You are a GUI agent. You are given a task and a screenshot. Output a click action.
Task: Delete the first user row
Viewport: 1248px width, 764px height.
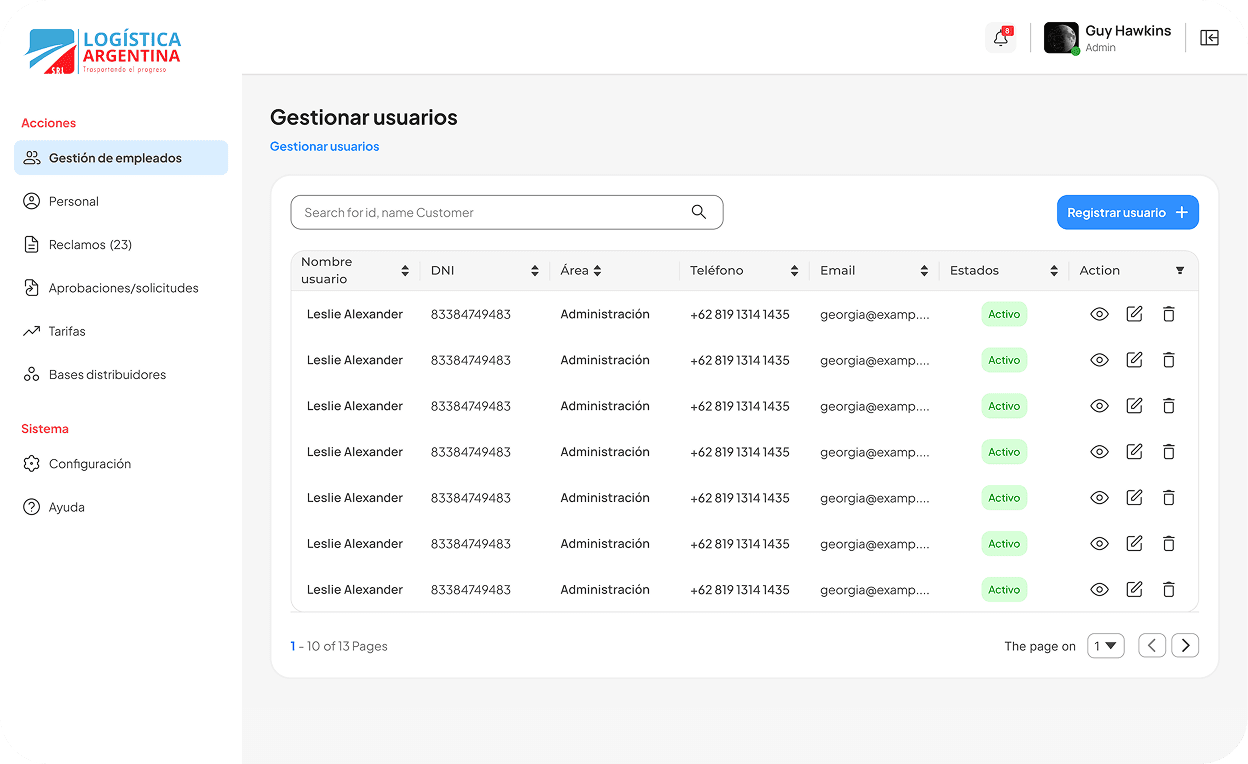1168,314
